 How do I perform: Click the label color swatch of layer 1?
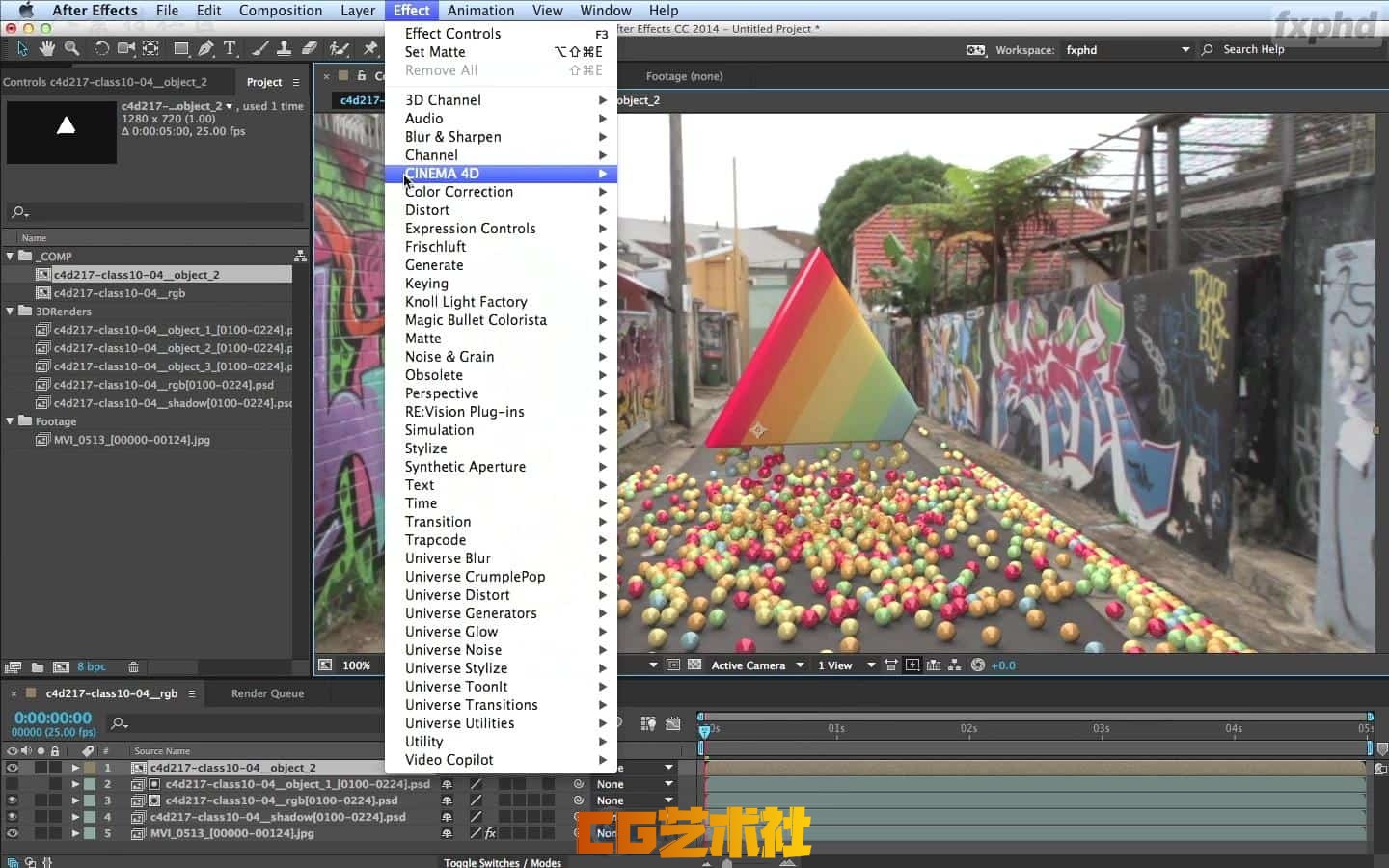coord(90,768)
